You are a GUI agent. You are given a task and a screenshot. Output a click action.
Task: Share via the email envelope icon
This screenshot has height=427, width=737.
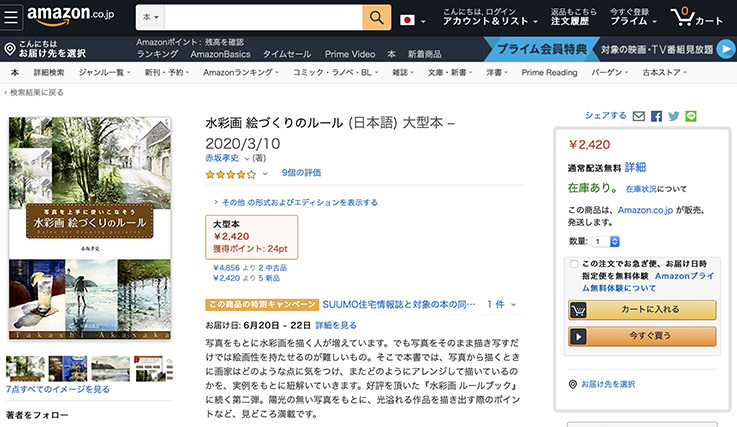638,116
